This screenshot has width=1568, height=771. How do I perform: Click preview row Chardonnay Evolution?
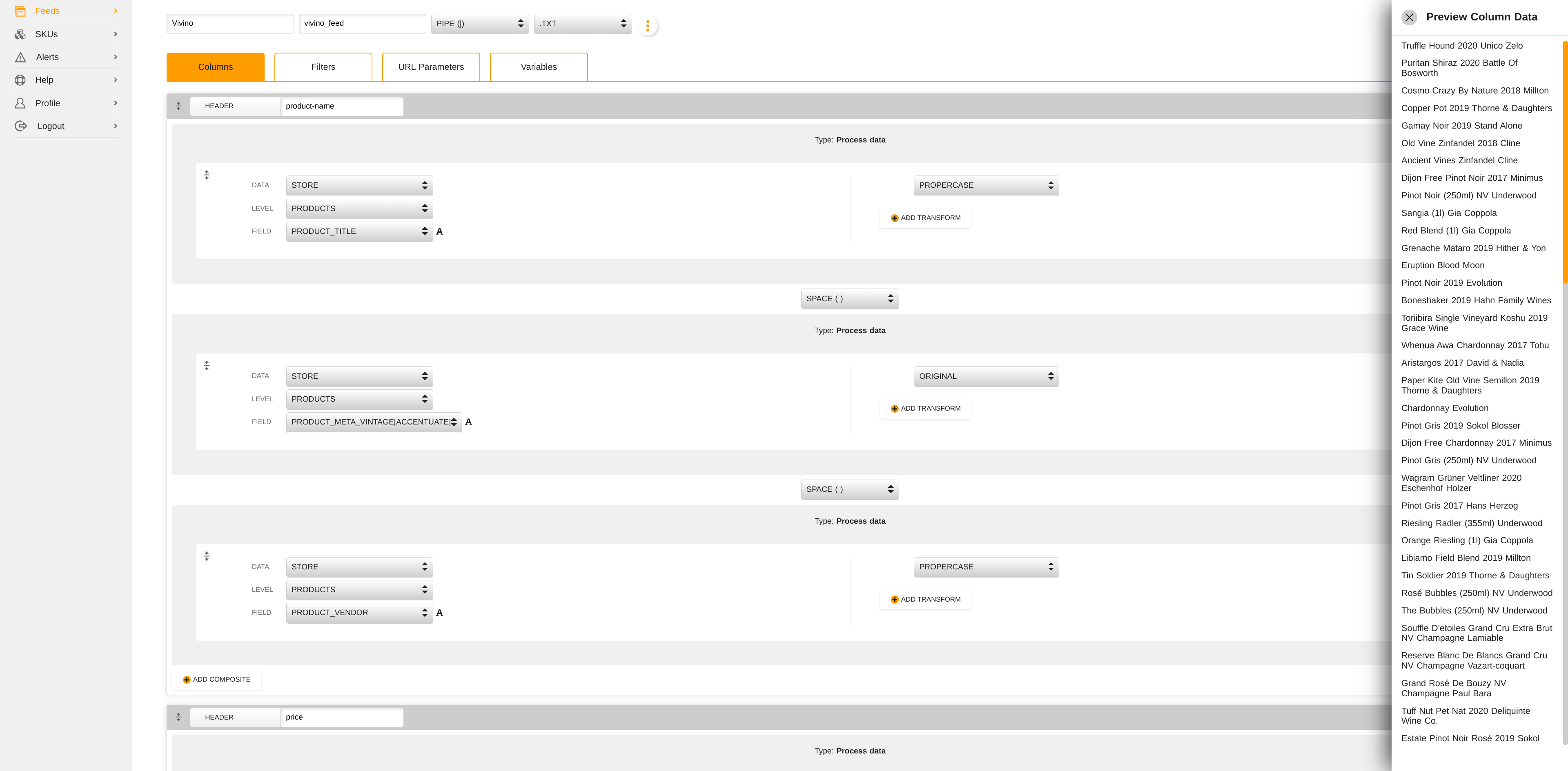coord(1444,408)
